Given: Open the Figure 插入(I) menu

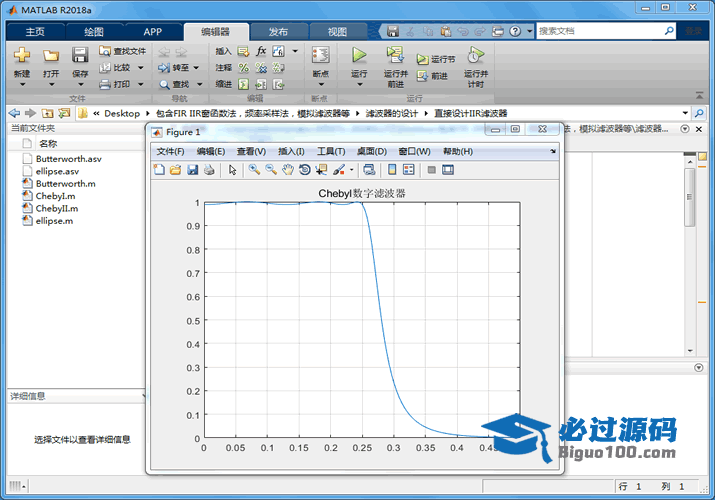Looking at the screenshot, I should (291, 151).
